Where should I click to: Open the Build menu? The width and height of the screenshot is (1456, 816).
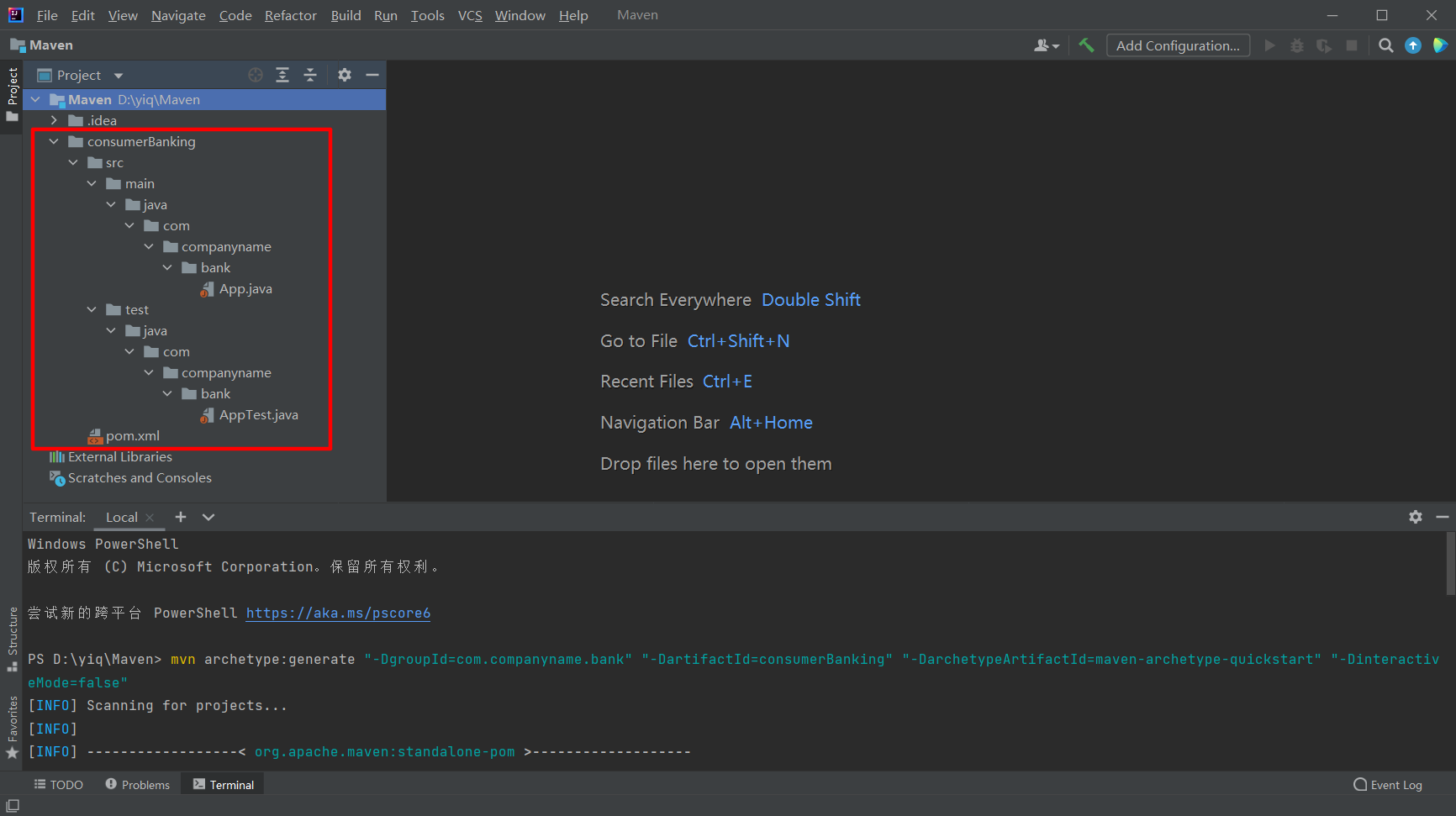(x=346, y=15)
